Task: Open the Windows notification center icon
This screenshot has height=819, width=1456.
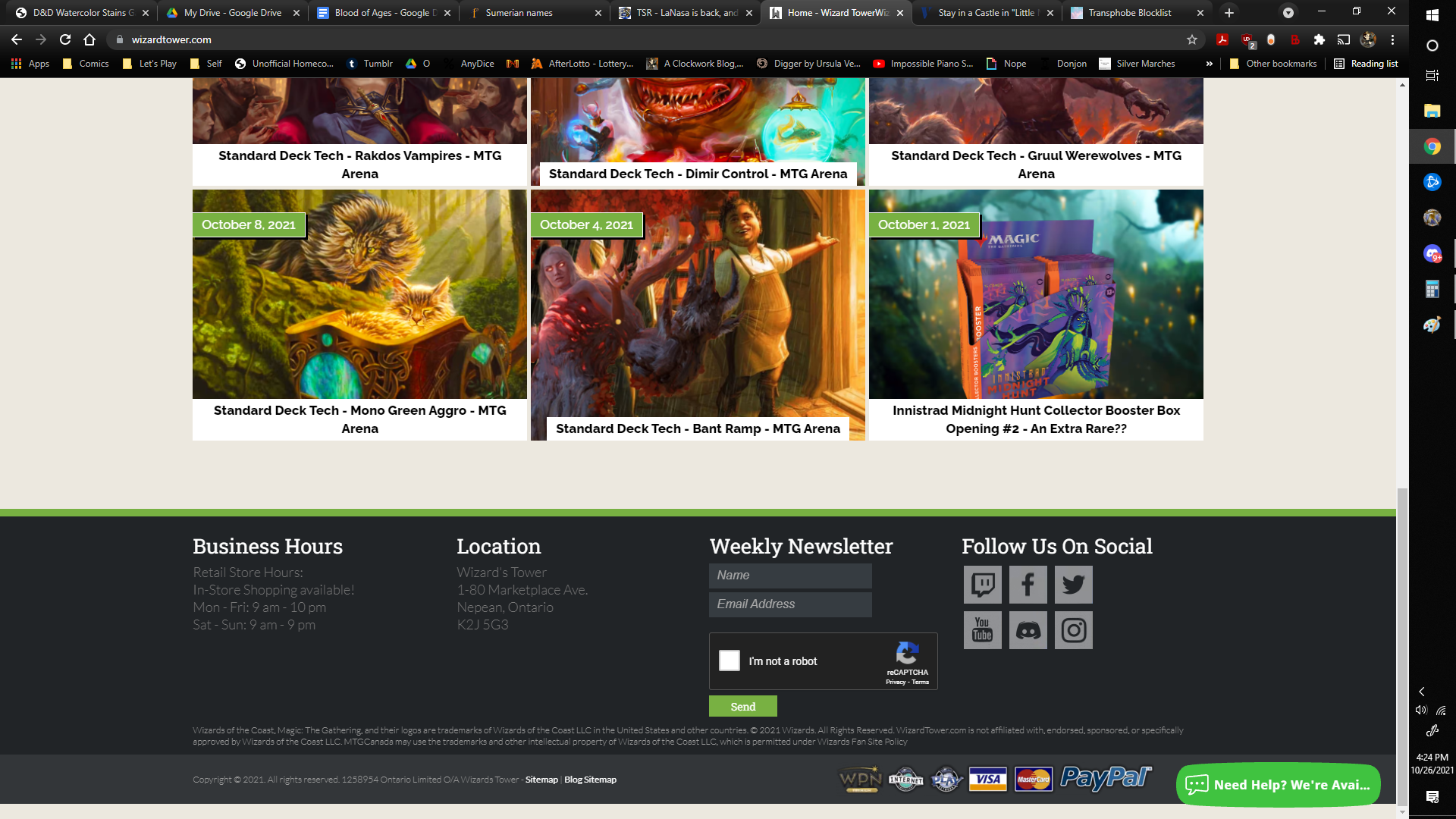Action: click(1432, 797)
